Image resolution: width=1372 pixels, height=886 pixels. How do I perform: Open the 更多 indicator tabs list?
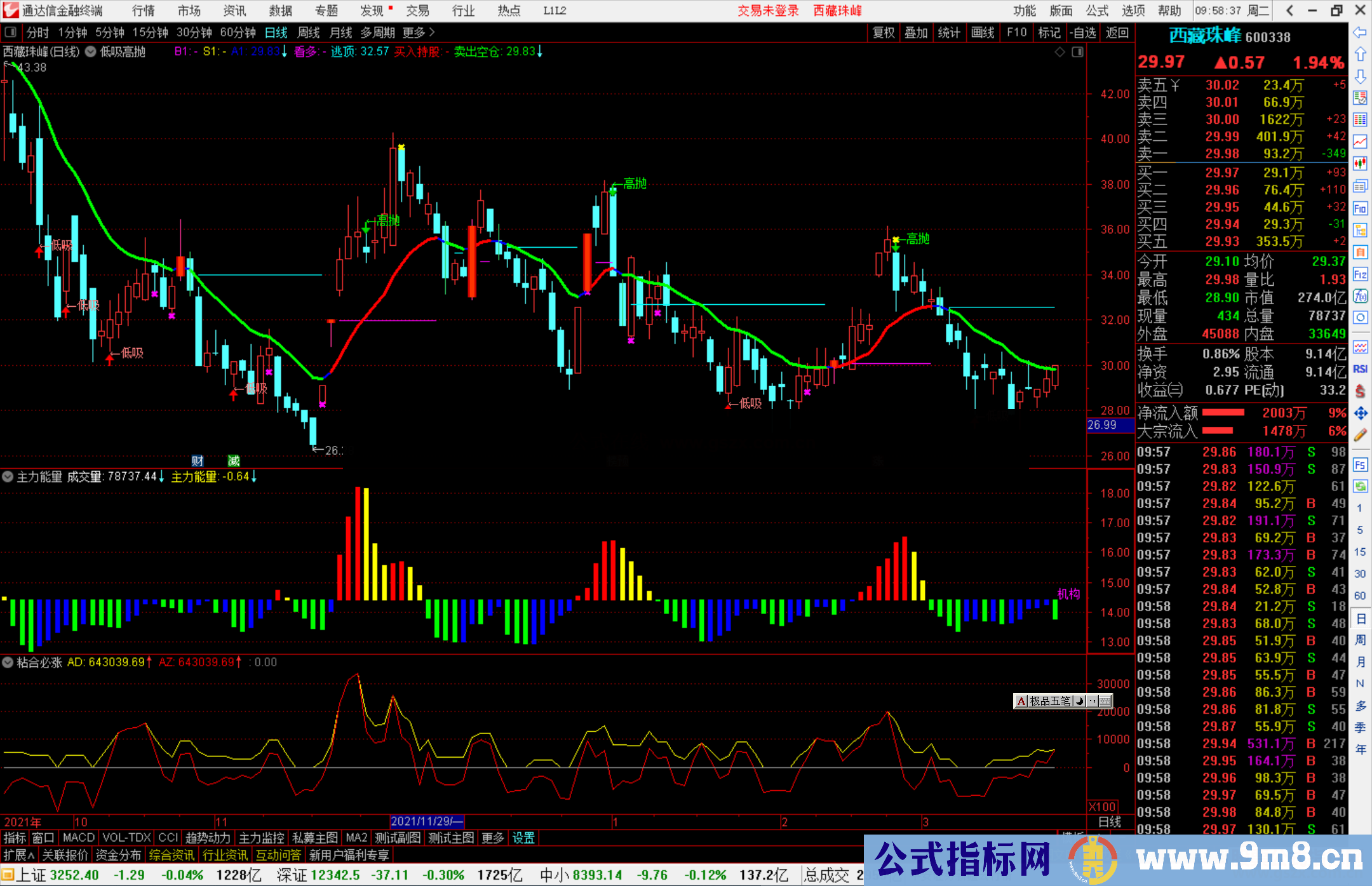(492, 838)
